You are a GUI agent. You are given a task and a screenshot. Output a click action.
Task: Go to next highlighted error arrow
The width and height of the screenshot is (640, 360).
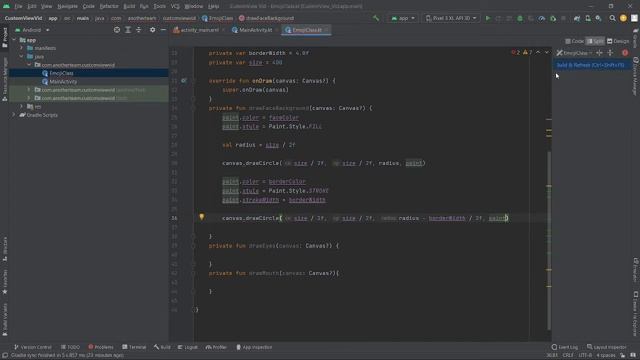[547, 52]
